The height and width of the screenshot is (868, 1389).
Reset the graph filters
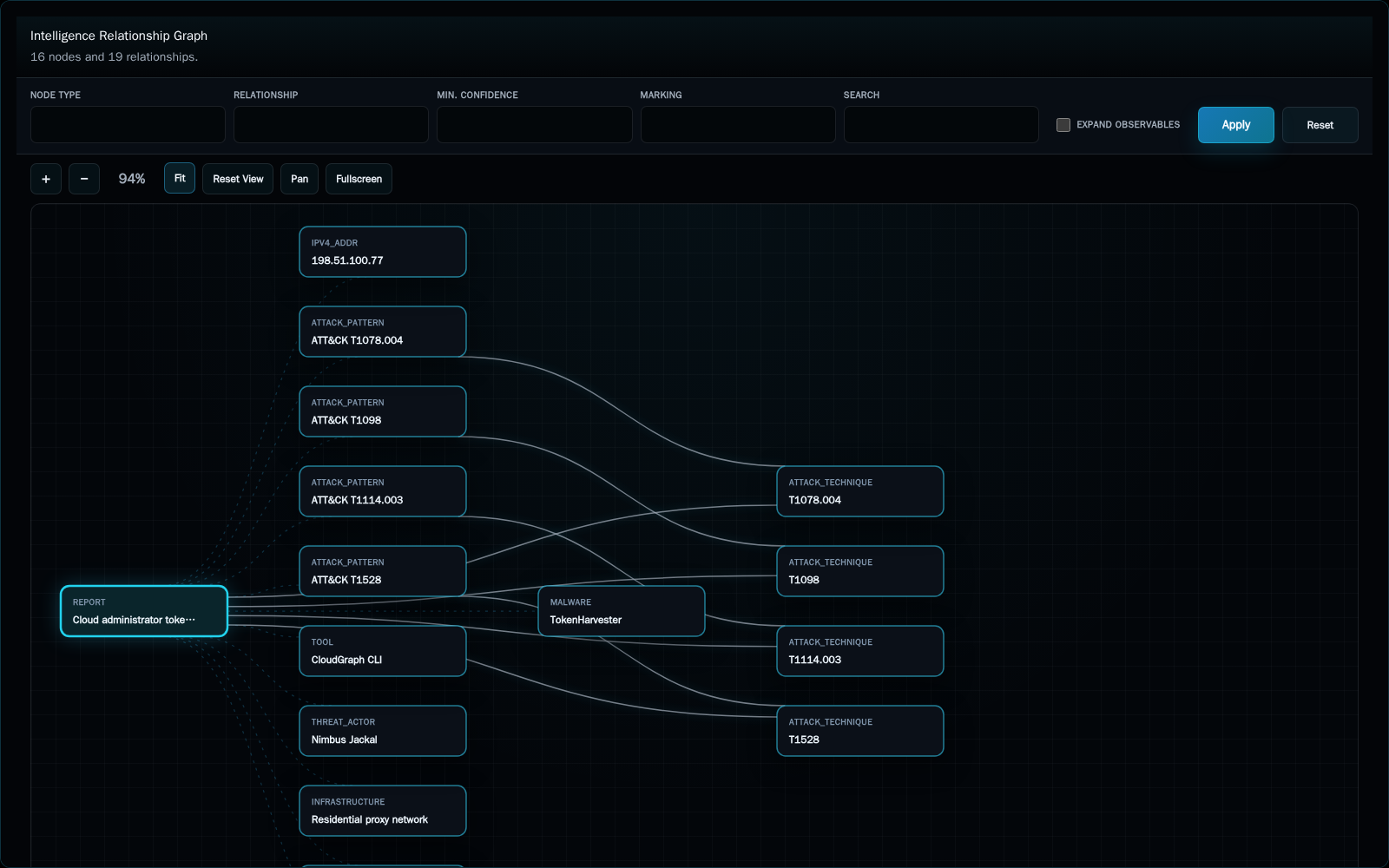point(1320,125)
